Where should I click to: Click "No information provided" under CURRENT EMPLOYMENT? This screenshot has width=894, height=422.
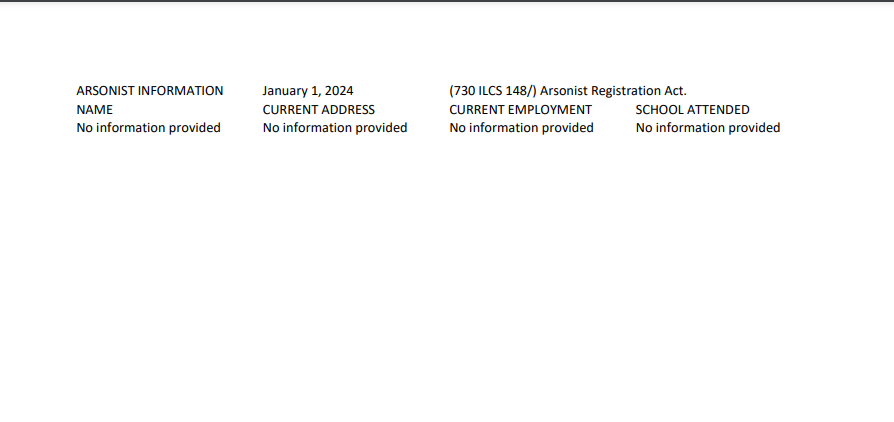(521, 128)
